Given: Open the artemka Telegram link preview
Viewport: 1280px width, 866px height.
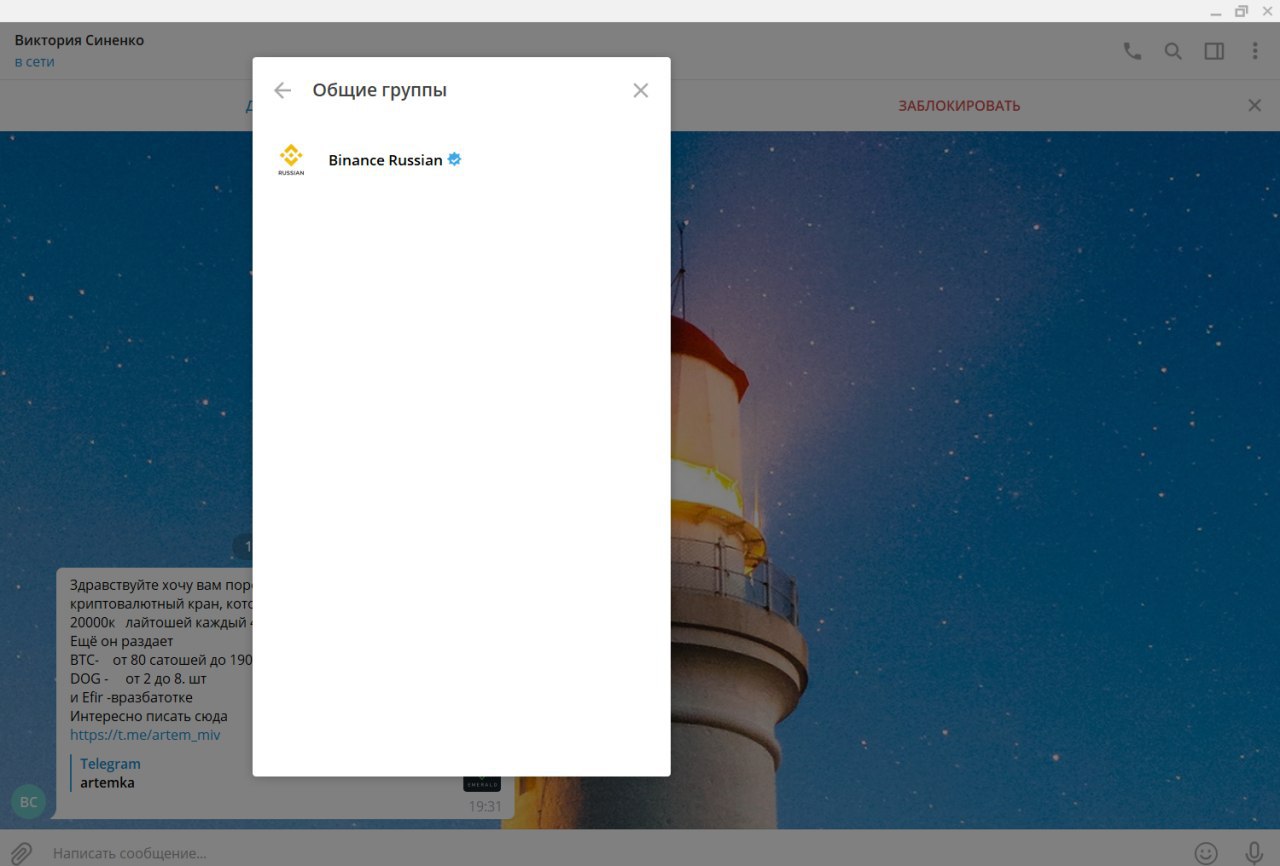Looking at the screenshot, I should [x=107, y=783].
